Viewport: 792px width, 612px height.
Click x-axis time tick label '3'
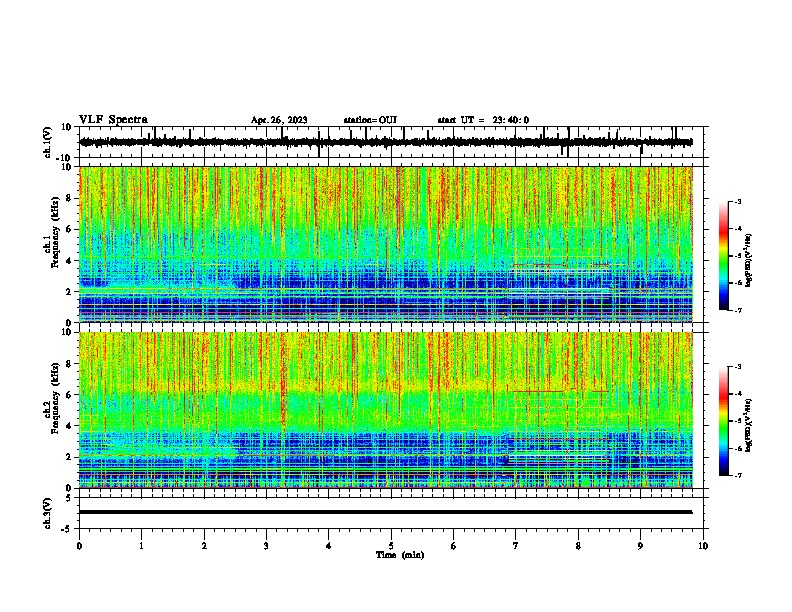click(x=266, y=546)
